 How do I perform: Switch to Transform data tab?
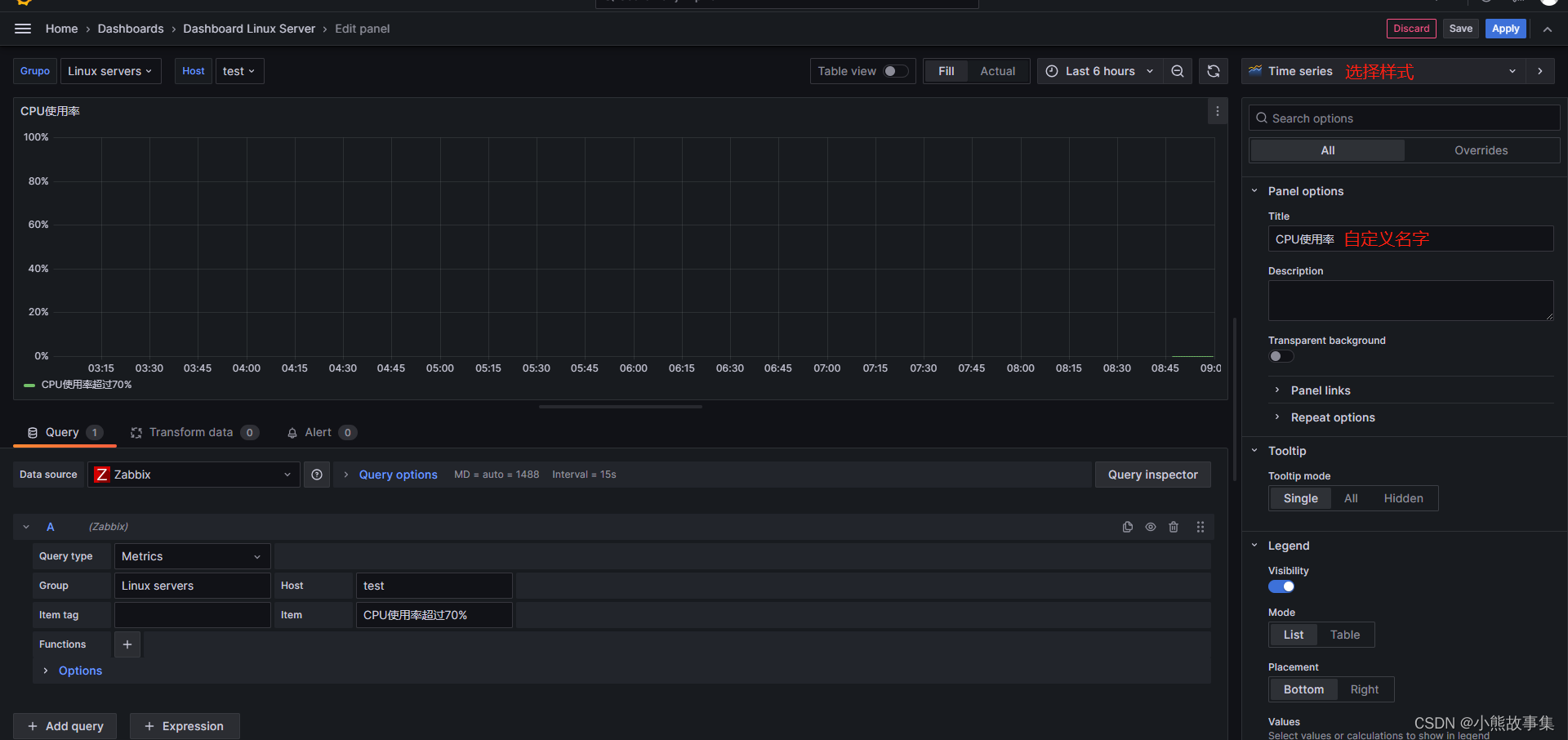(x=194, y=432)
